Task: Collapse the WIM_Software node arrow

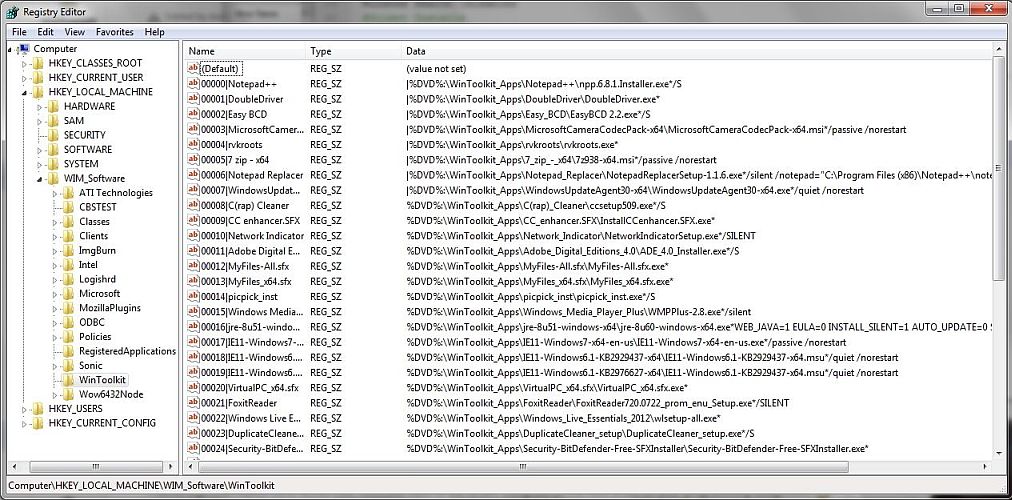Action: (x=40, y=179)
